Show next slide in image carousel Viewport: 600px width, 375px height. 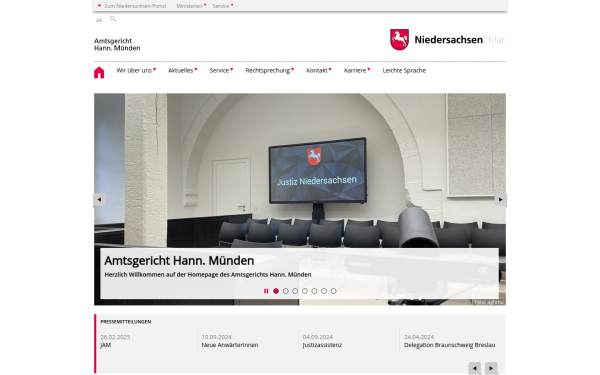click(x=501, y=199)
